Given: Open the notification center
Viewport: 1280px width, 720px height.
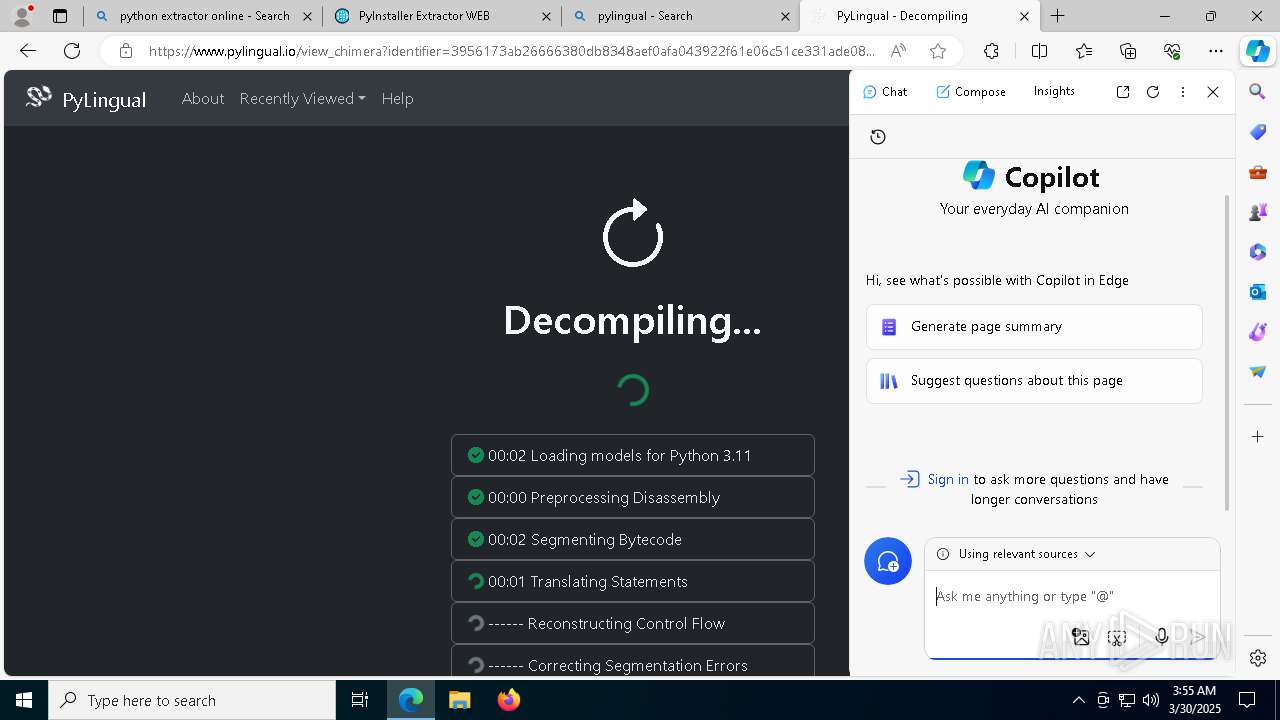Looking at the screenshot, I should point(1247,700).
